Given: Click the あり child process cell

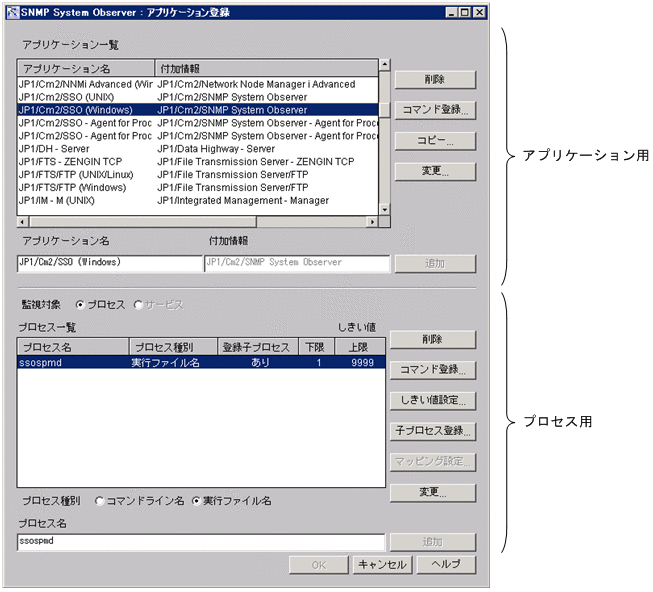Looking at the screenshot, I should [x=260, y=363].
